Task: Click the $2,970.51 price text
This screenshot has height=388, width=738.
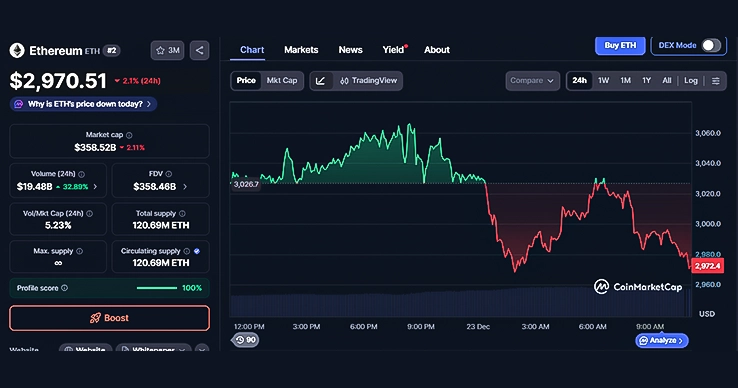Action: click(x=58, y=81)
